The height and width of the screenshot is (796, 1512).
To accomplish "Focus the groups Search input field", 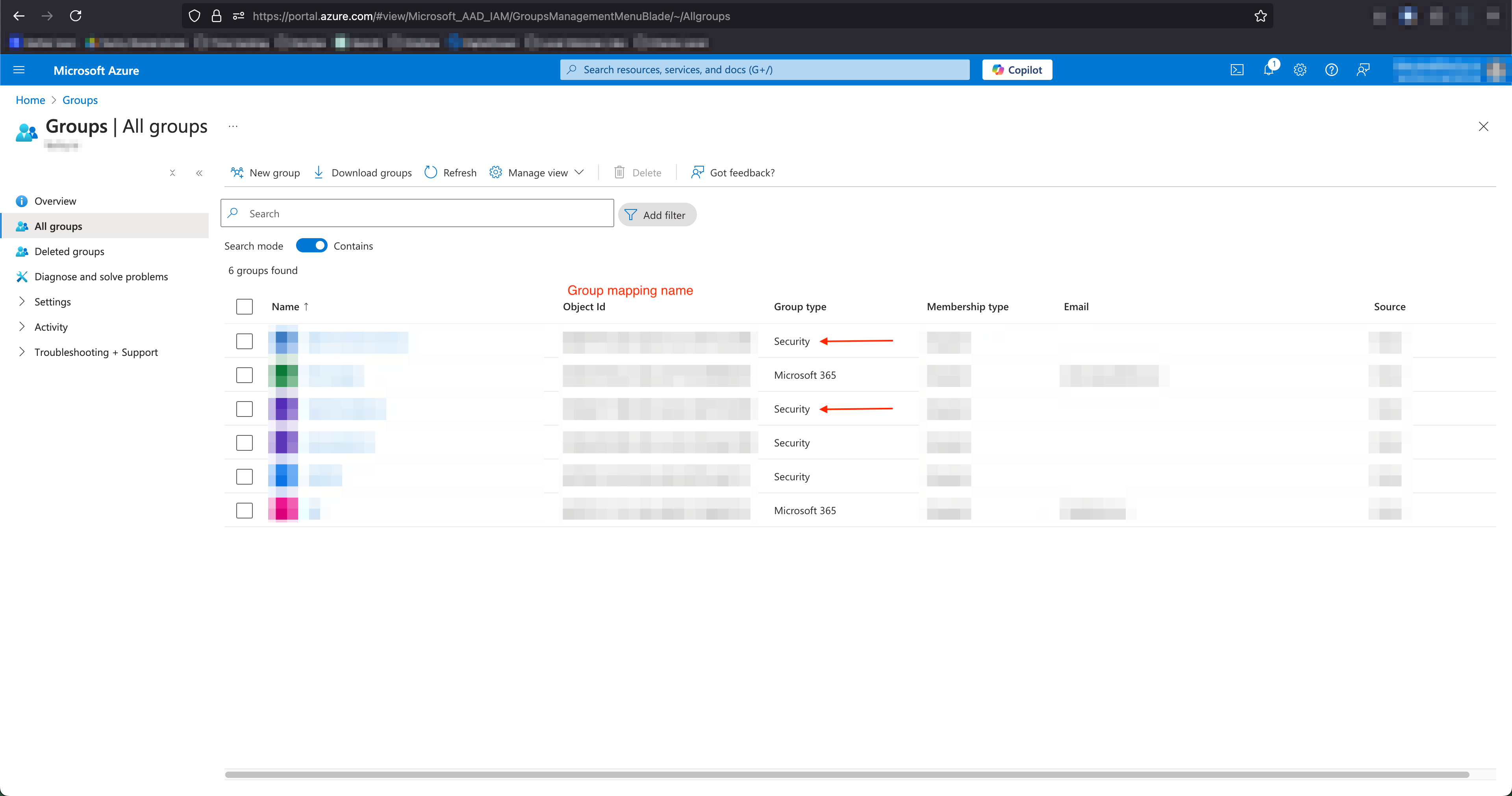I will point(417,213).
